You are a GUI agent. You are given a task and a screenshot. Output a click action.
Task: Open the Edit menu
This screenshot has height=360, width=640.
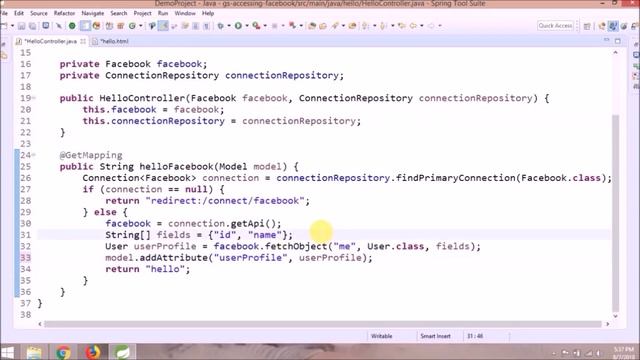tap(19, 13)
